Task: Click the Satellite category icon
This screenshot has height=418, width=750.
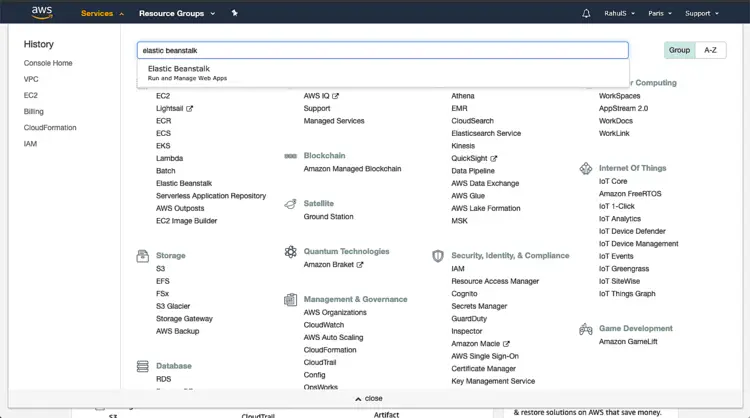Action: (290, 204)
